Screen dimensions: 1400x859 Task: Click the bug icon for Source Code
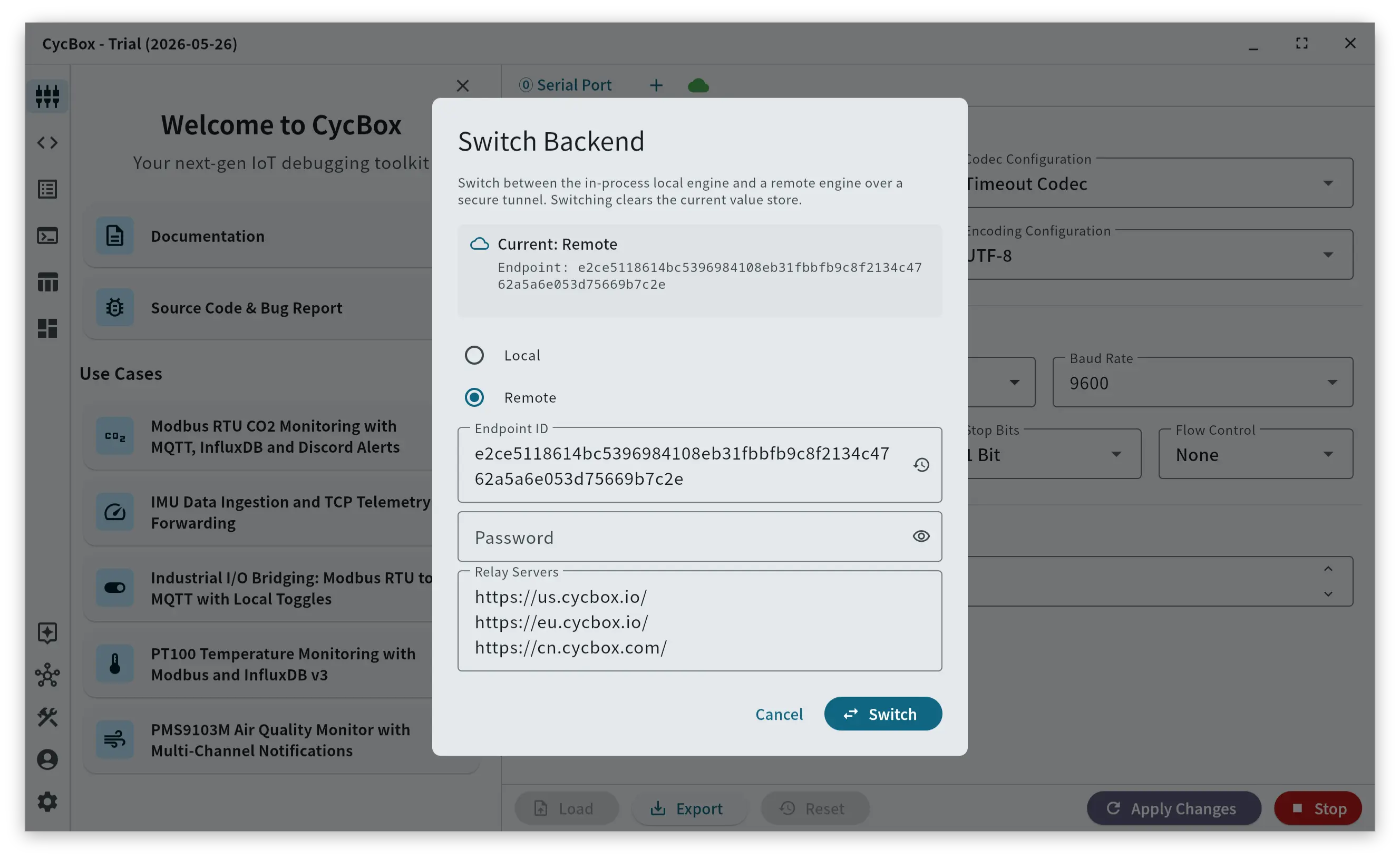tap(115, 307)
